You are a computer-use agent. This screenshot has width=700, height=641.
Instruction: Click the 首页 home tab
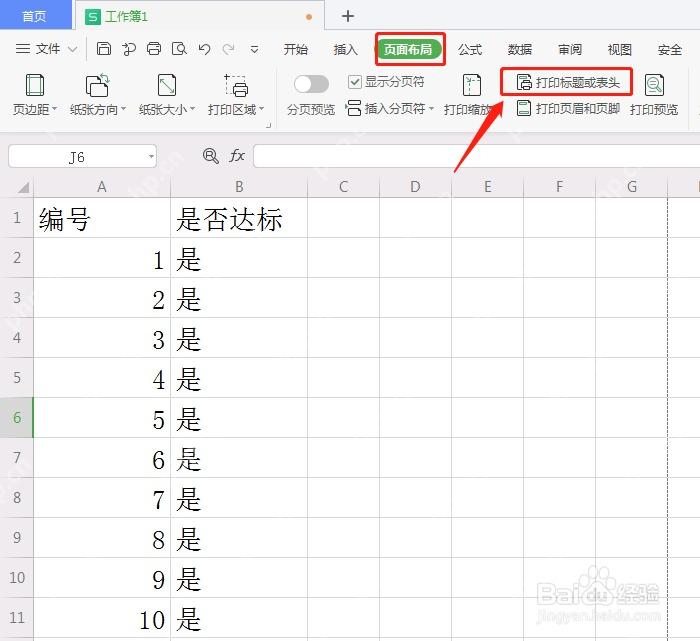(x=35, y=16)
